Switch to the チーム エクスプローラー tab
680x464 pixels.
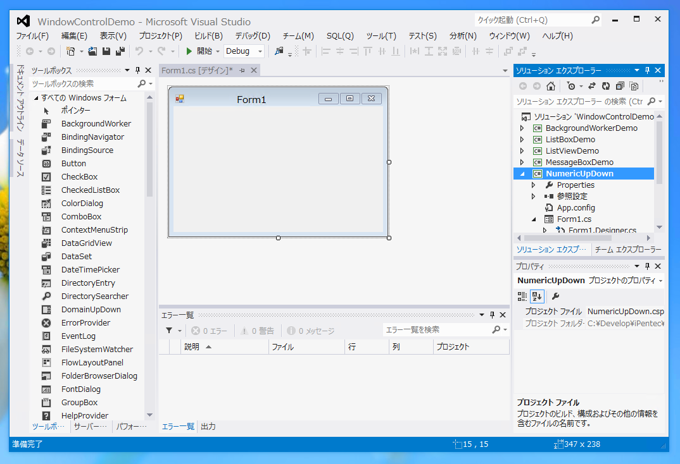pyautogui.click(x=628, y=250)
